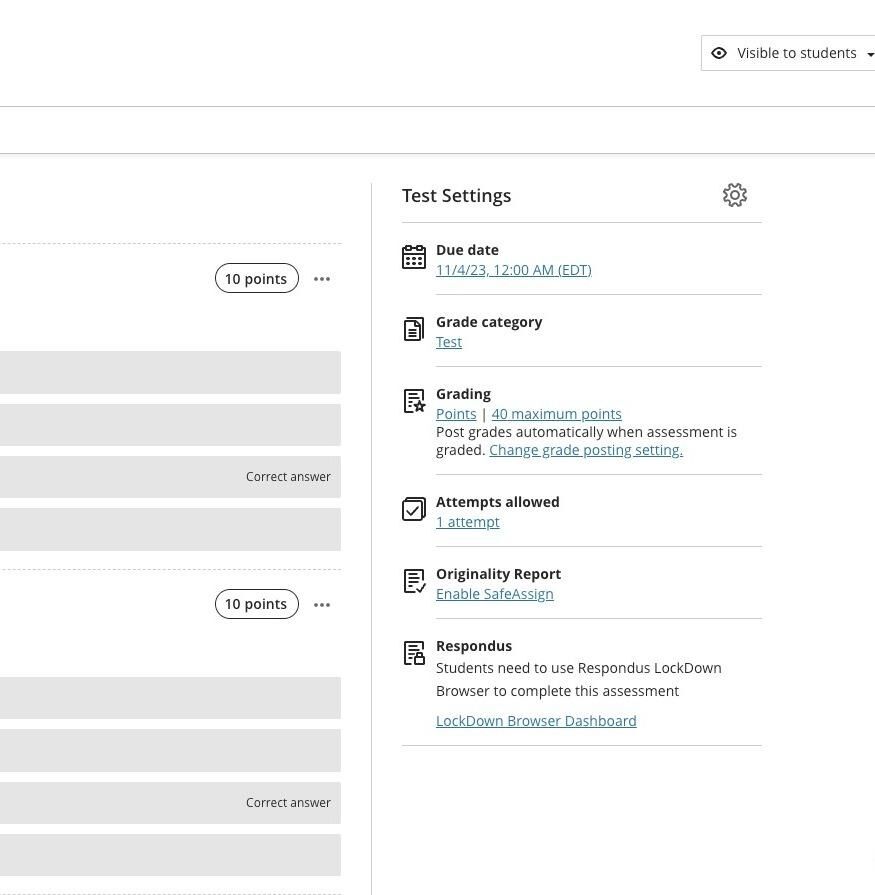Click the eye icon beside Visible to students
Image resolution: width=875 pixels, height=895 pixels.
tap(719, 53)
